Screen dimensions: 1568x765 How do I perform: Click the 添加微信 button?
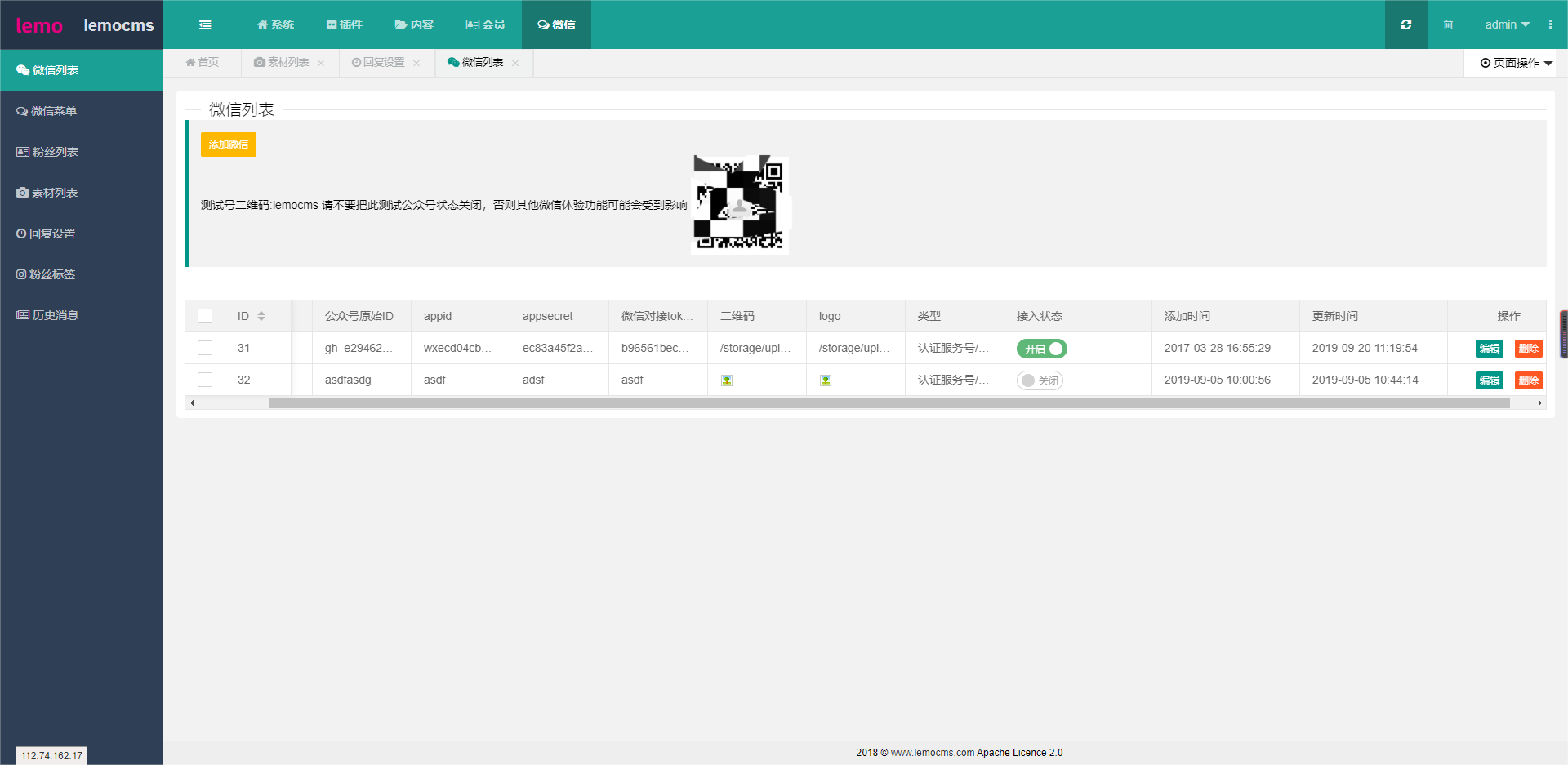(x=228, y=144)
